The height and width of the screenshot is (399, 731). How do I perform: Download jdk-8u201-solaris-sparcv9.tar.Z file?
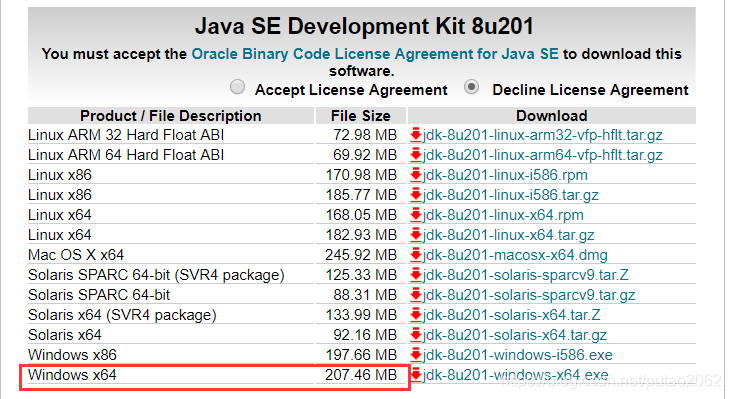pyautogui.click(x=526, y=275)
